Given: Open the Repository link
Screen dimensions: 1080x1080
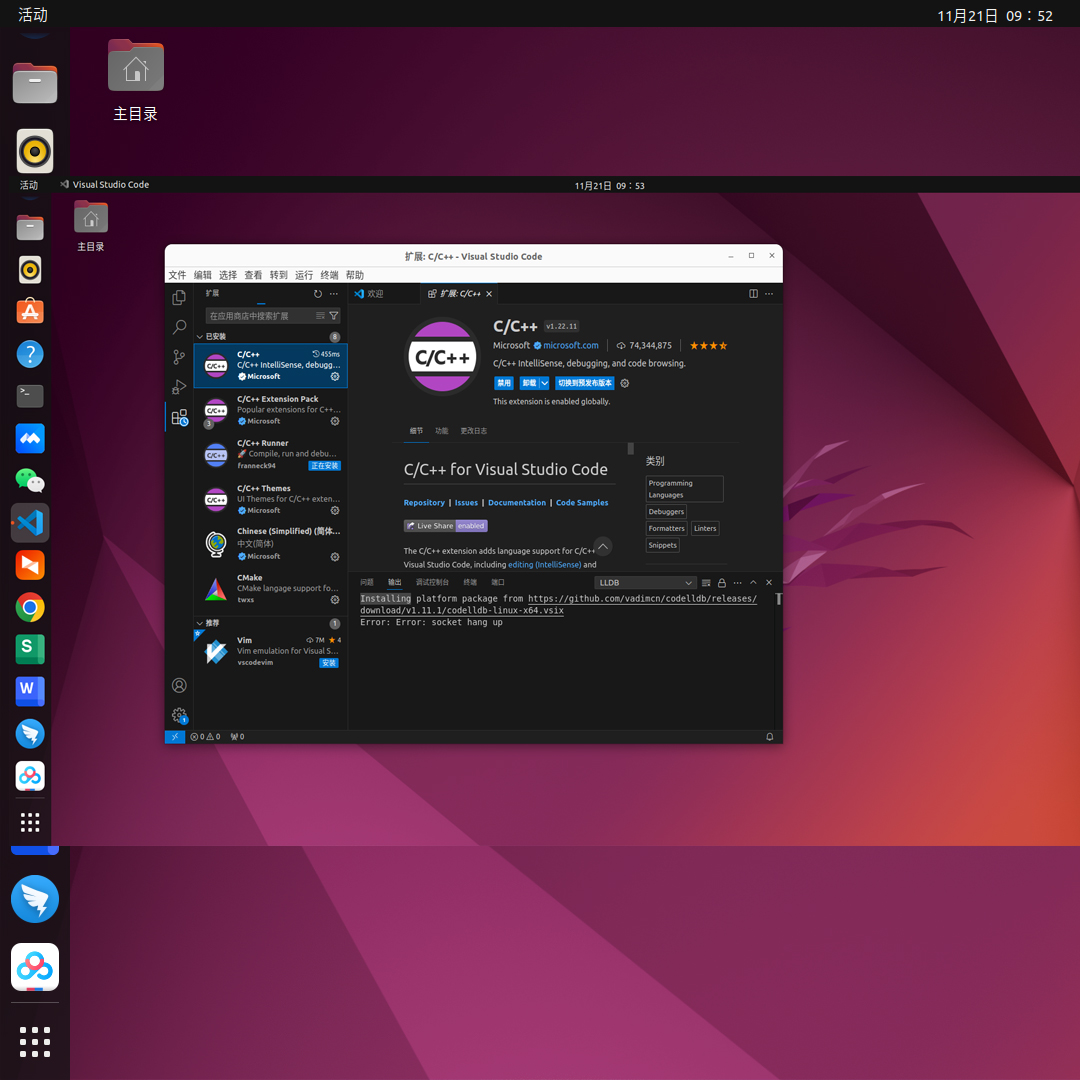Looking at the screenshot, I should coord(424,503).
